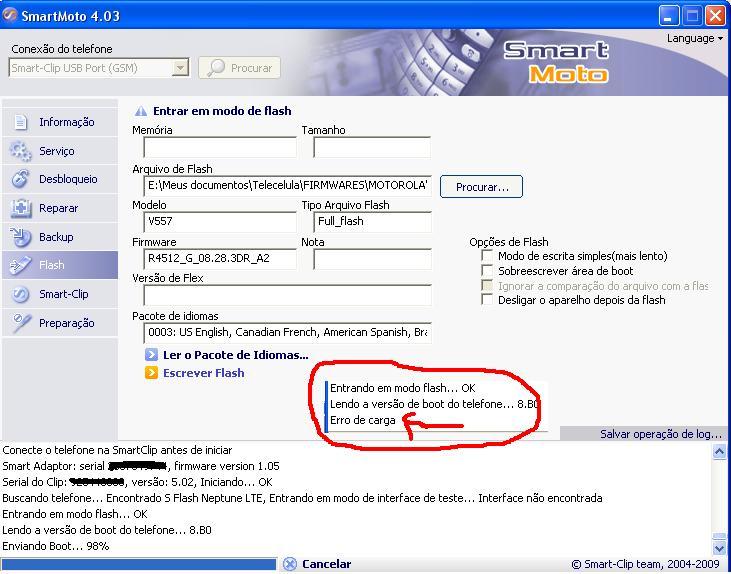
Task: Click the Reparar first-aid icon
Action: [21, 208]
